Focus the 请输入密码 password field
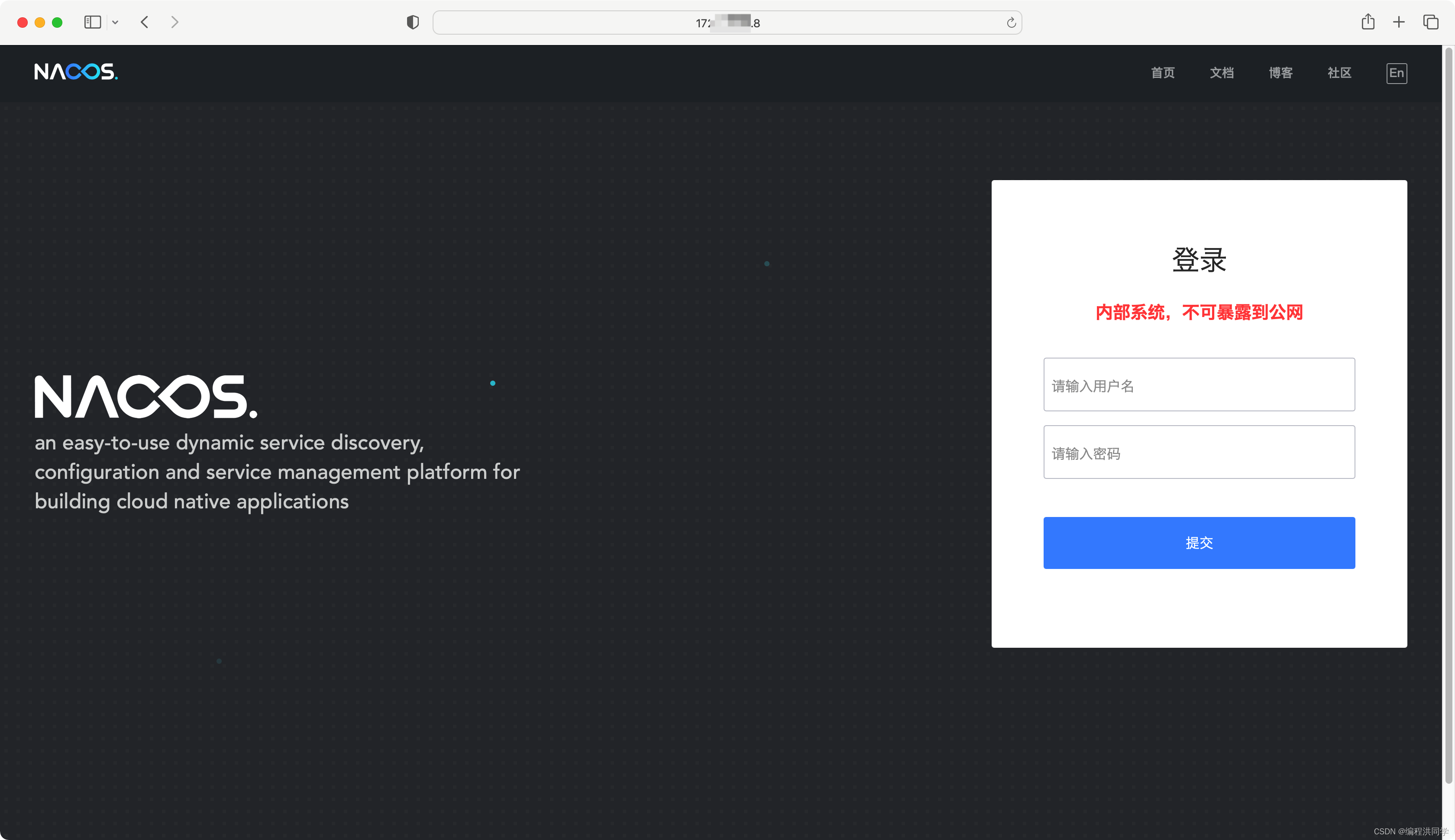 [x=1199, y=452]
